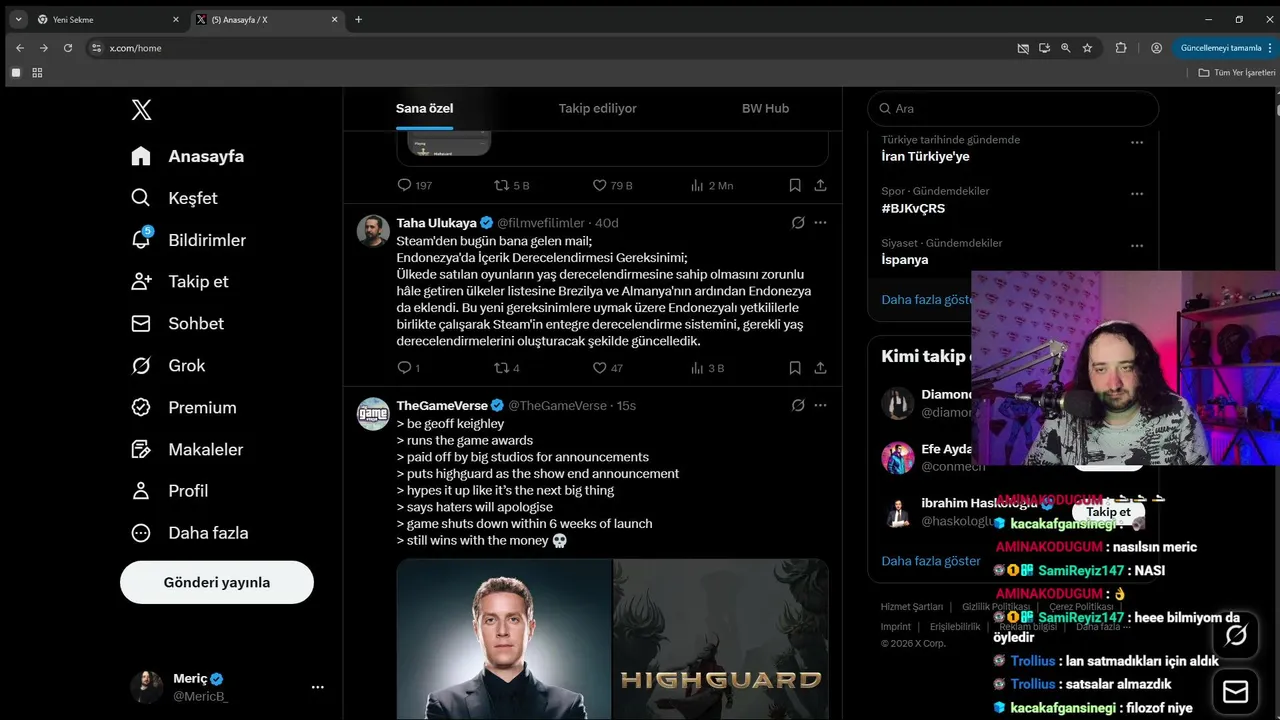View stats showing 3 B
The height and width of the screenshot is (720, 1280).
pos(697,368)
